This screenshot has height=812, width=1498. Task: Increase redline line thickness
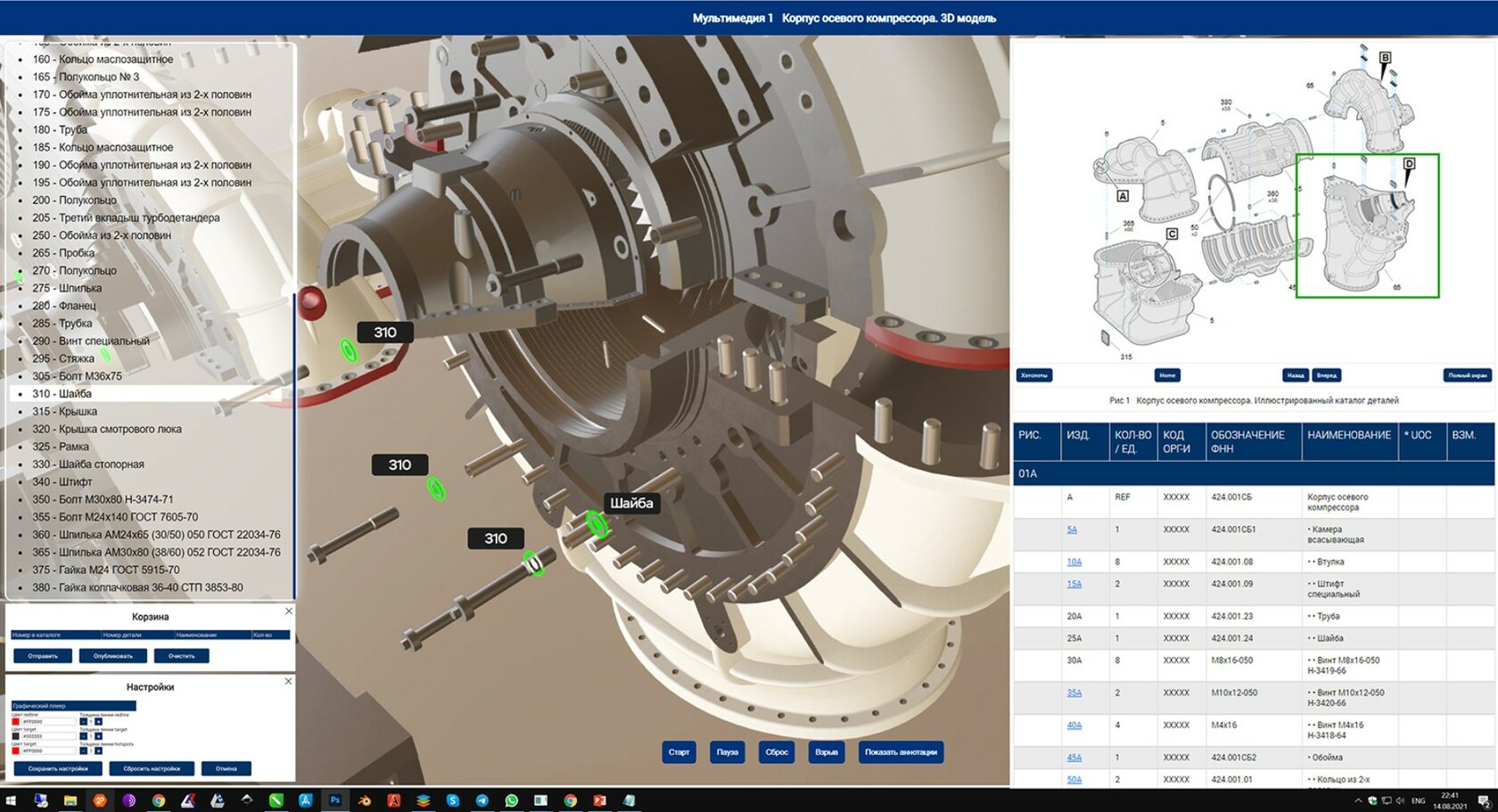click(x=98, y=722)
